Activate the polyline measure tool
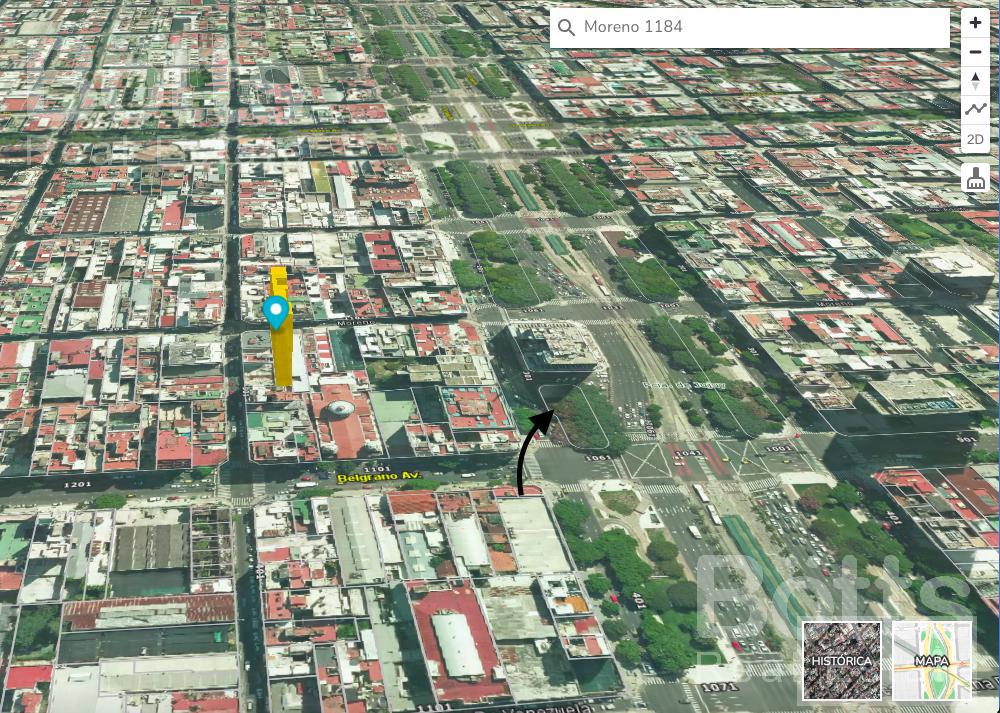This screenshot has height=713, width=1000. [x=974, y=110]
